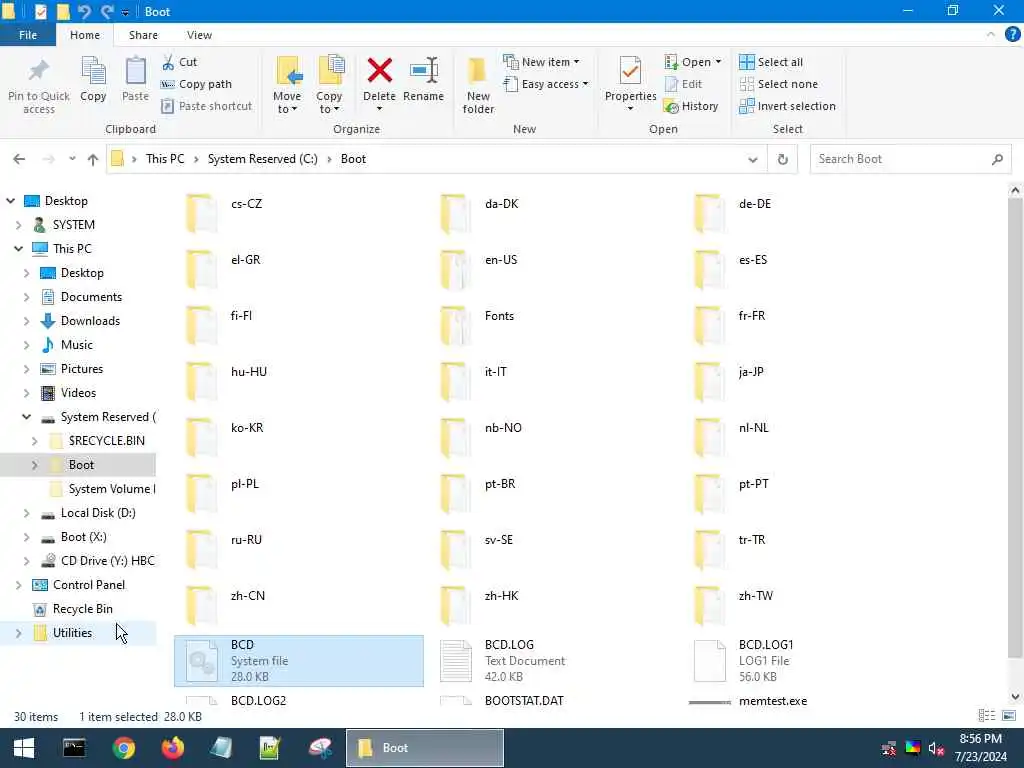Expand the address bar history dropdown

[752, 159]
